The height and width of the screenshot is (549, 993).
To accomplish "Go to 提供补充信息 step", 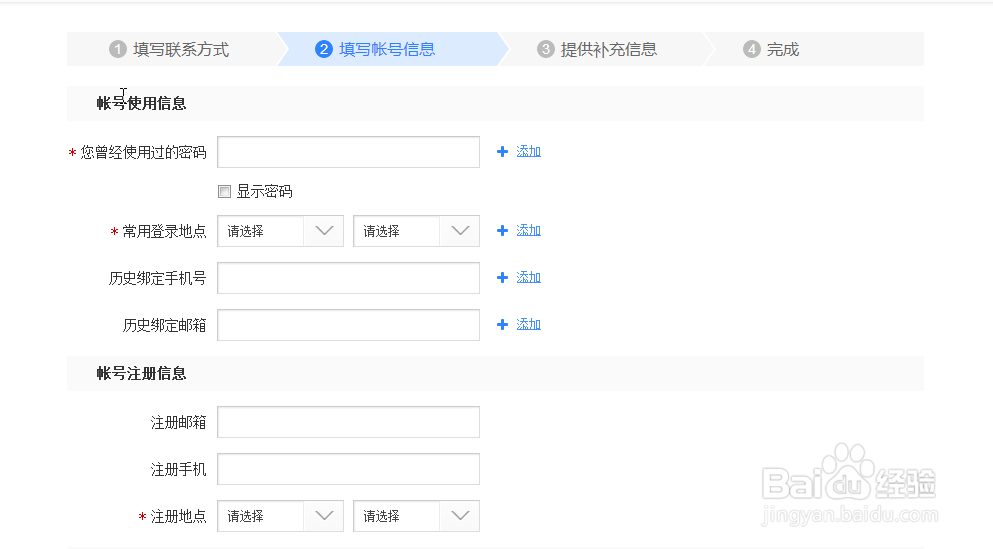I will 609,49.
